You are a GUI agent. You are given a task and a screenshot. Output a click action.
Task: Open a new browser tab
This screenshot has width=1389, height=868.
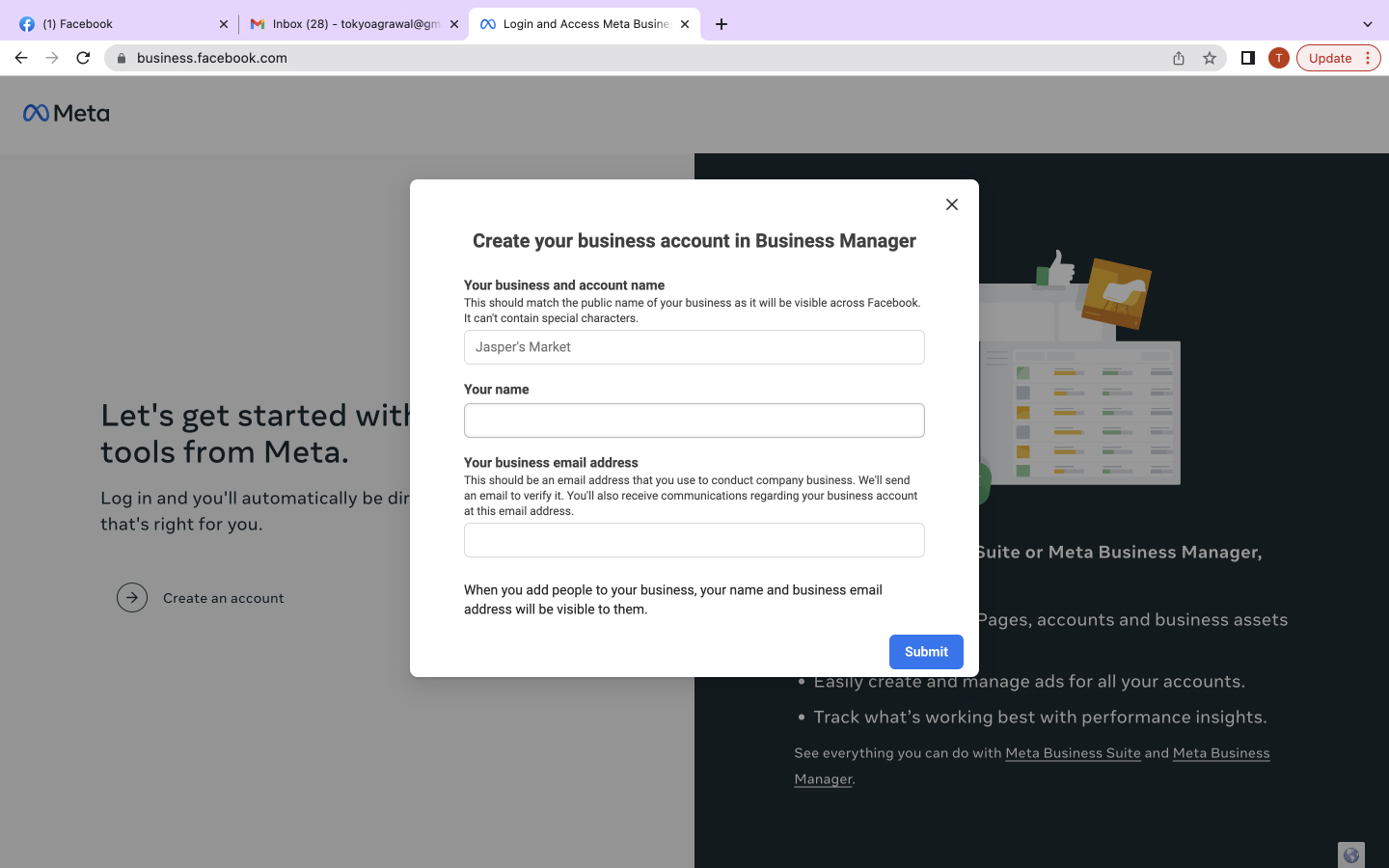click(x=722, y=24)
